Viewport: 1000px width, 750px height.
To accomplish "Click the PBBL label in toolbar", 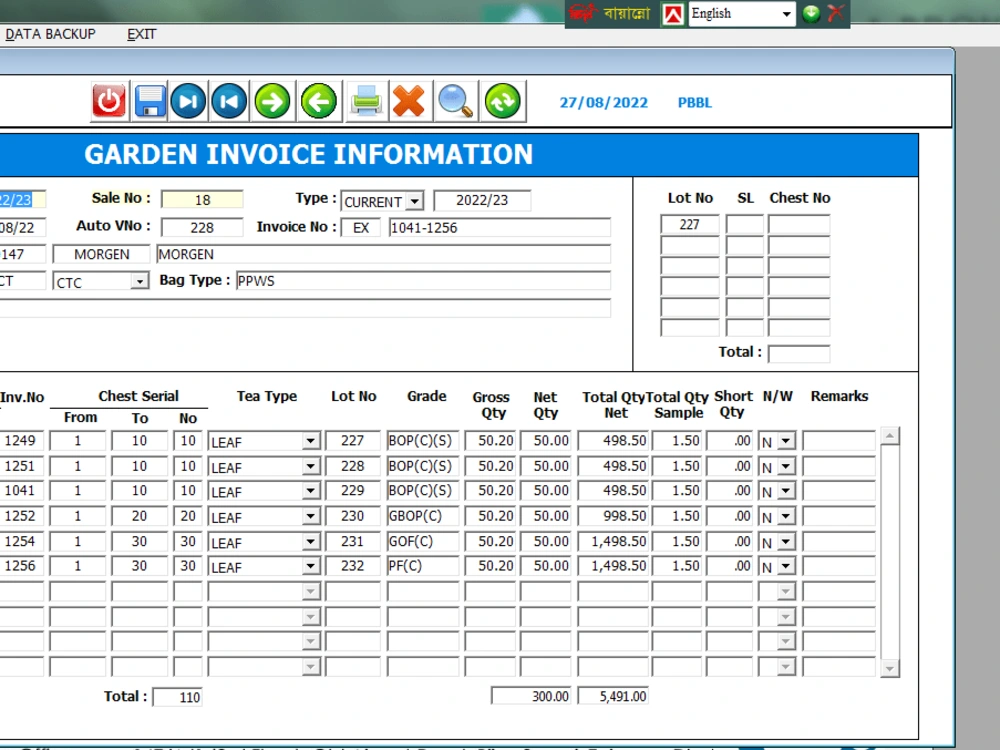I will 695,103.
